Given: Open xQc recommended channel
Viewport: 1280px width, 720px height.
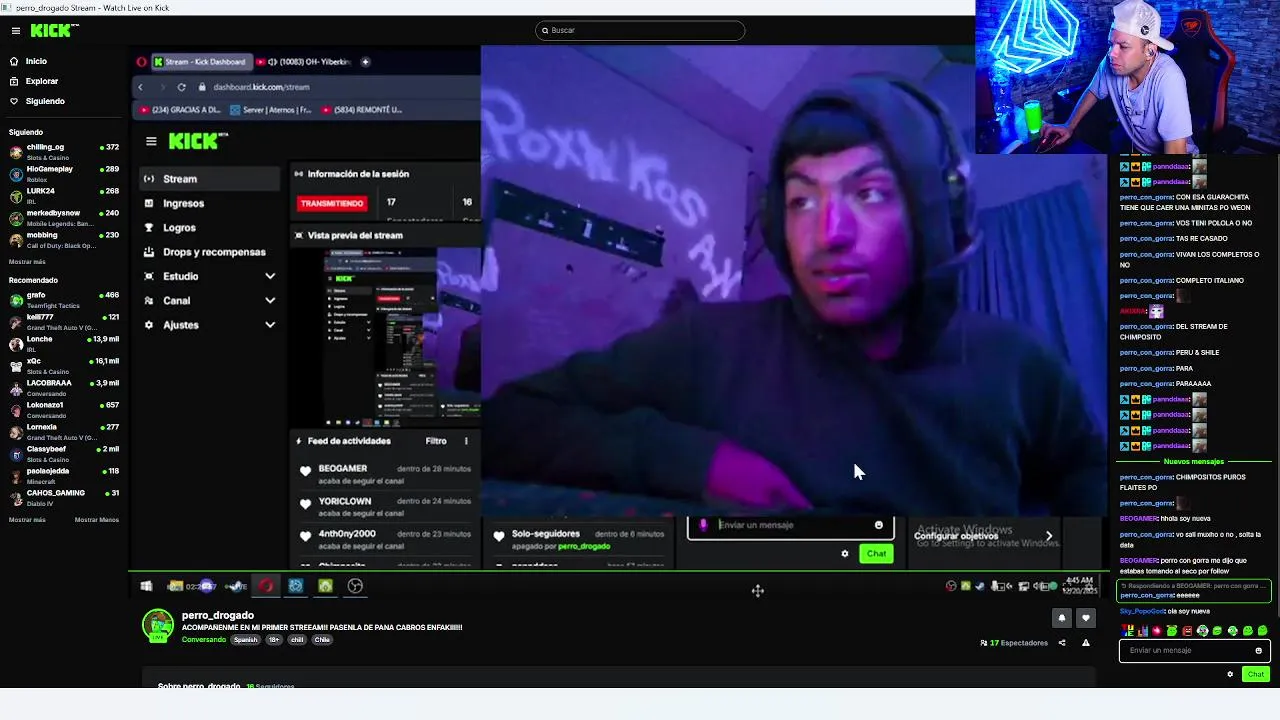Looking at the screenshot, I should pyautogui.click(x=64, y=365).
